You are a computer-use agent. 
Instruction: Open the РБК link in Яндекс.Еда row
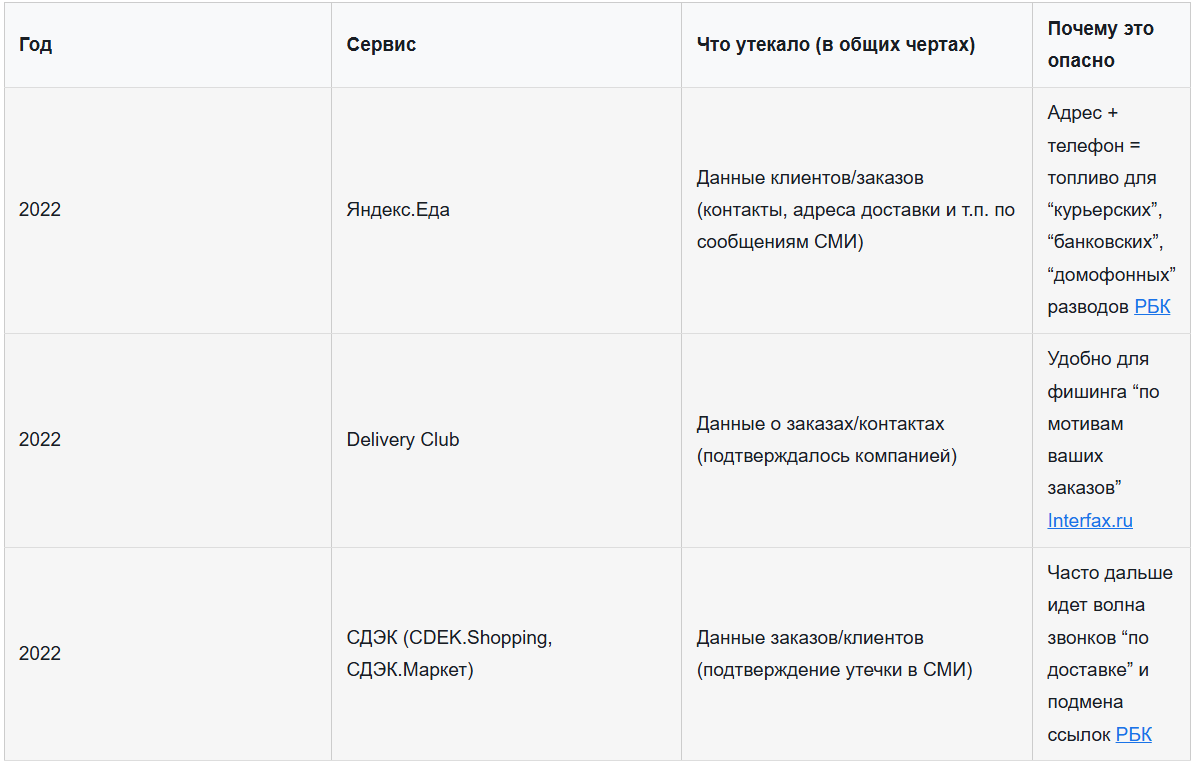click(1152, 307)
